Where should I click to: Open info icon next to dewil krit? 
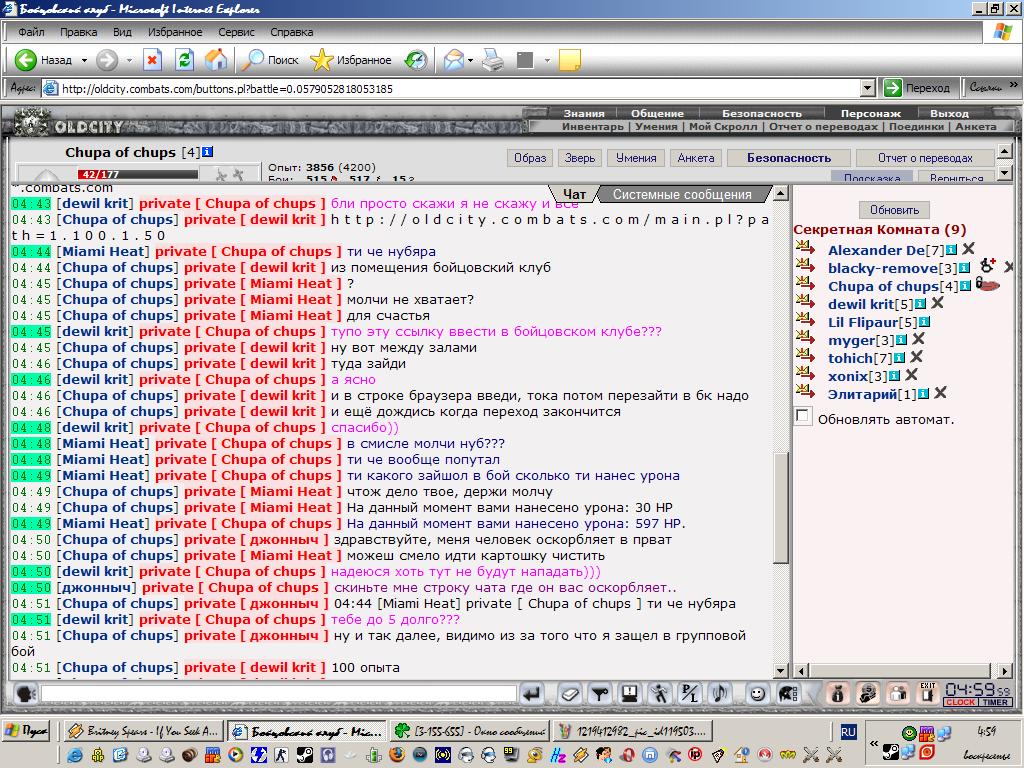921,304
